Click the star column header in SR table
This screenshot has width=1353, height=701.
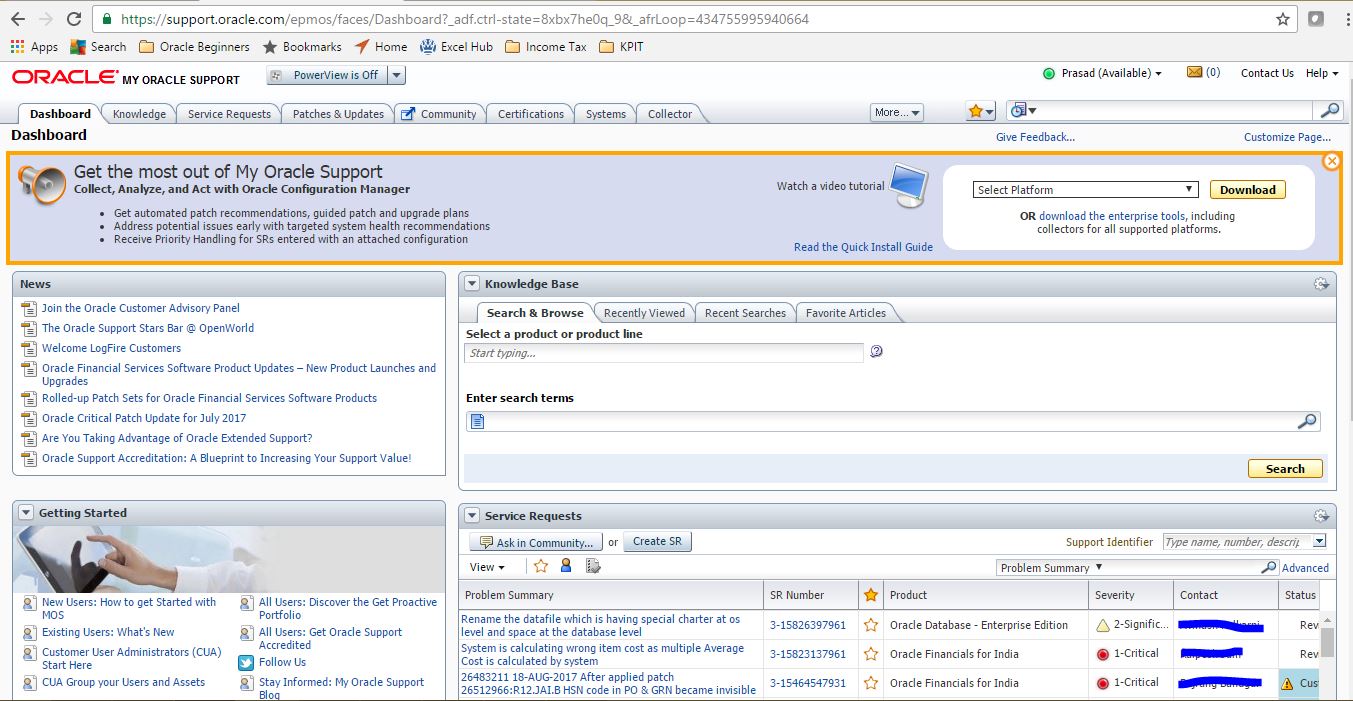(871, 595)
